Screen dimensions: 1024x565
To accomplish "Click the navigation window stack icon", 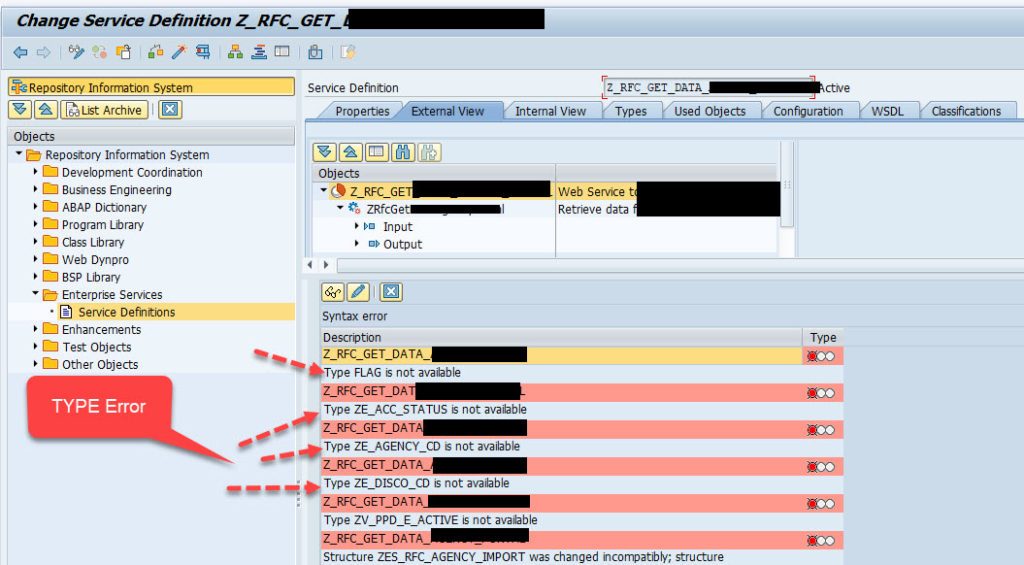I will 259,52.
